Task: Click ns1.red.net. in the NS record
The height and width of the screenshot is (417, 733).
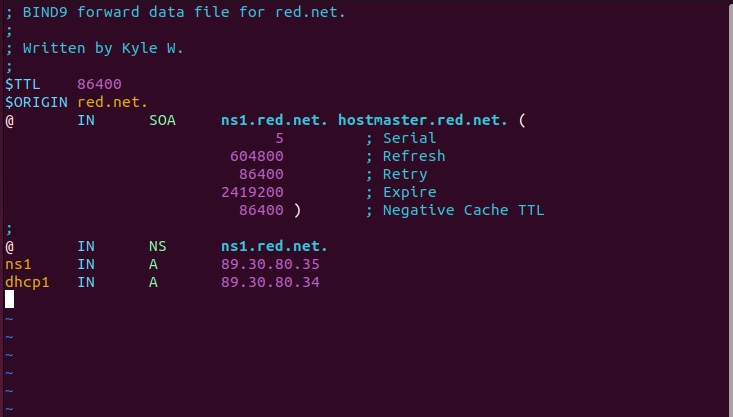Action: (274, 246)
